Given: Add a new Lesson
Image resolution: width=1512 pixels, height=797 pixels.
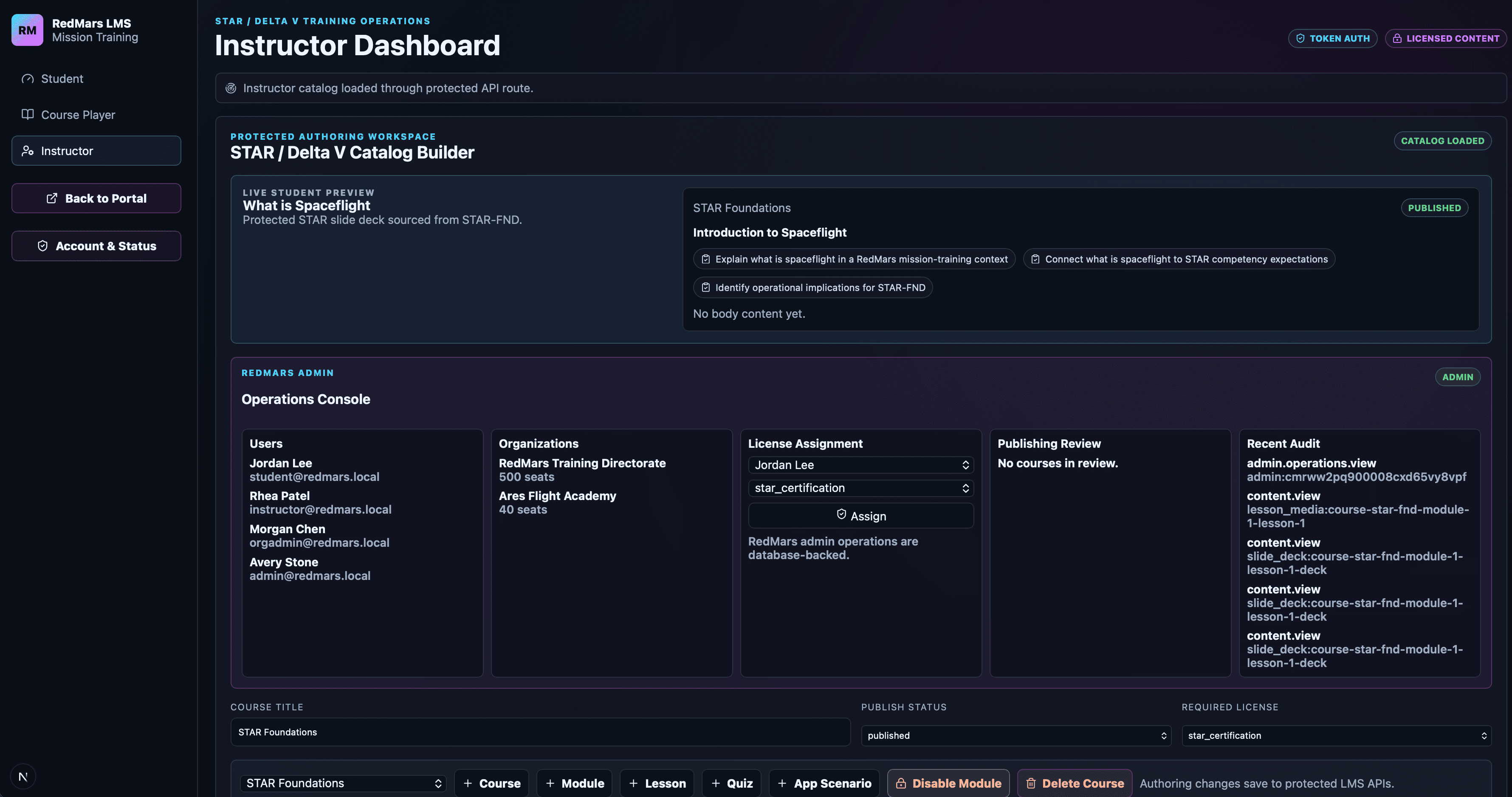Looking at the screenshot, I should pyautogui.click(x=657, y=783).
